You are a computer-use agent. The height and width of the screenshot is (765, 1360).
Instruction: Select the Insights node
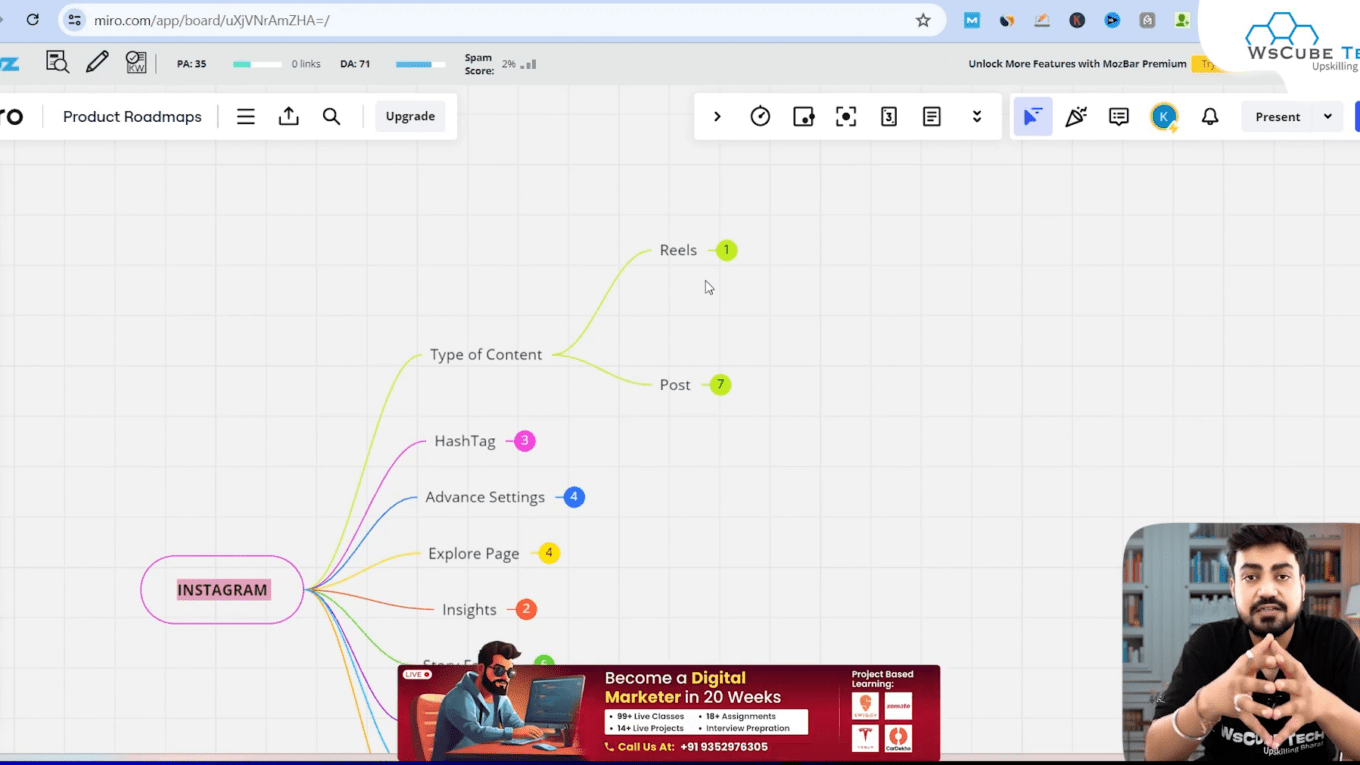469,609
